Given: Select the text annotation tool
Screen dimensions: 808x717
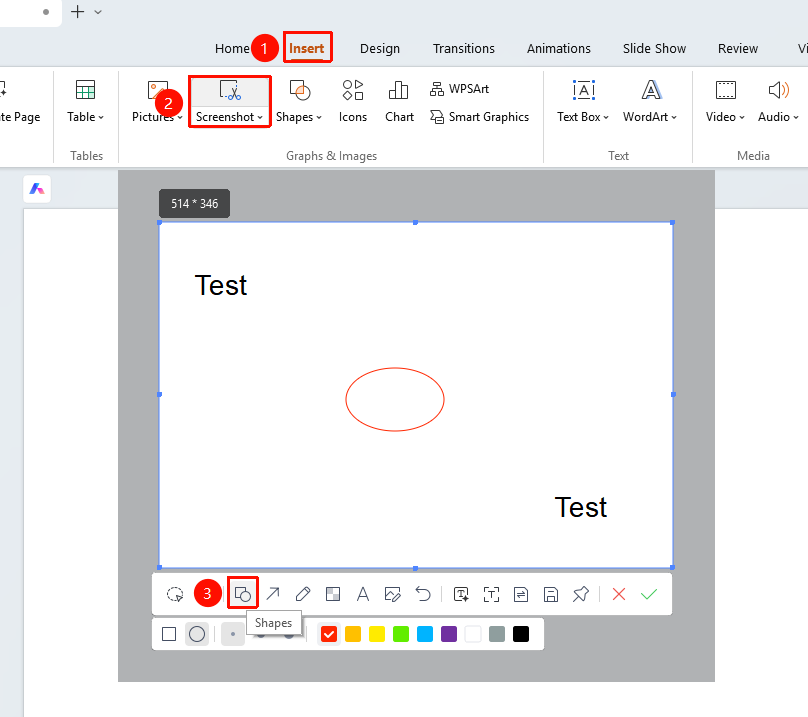Looking at the screenshot, I should pos(363,594).
